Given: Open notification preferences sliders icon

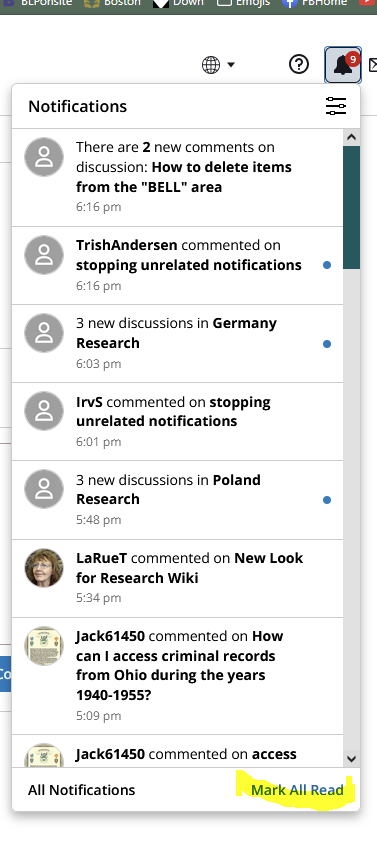Looking at the screenshot, I should (x=335, y=106).
